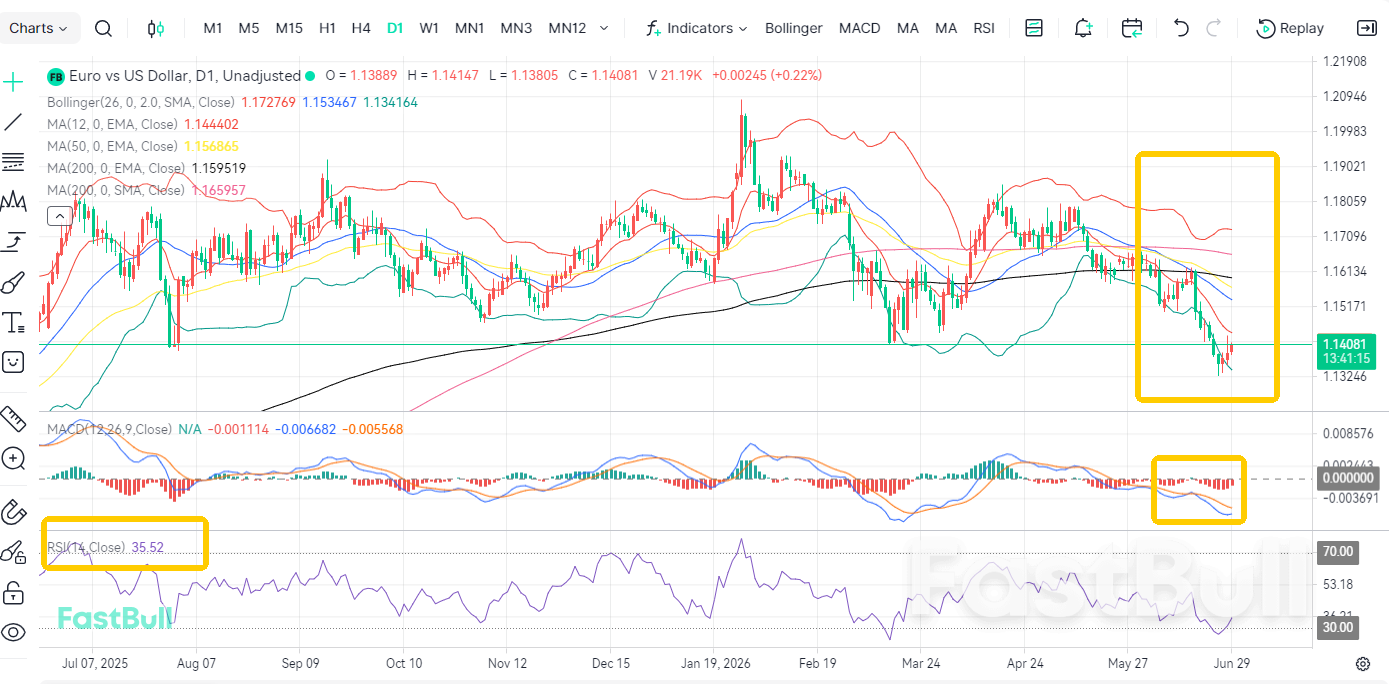Image resolution: width=1389 pixels, height=684 pixels.
Task: Click the RSI(14,Close) legend label
Action: coord(86,547)
